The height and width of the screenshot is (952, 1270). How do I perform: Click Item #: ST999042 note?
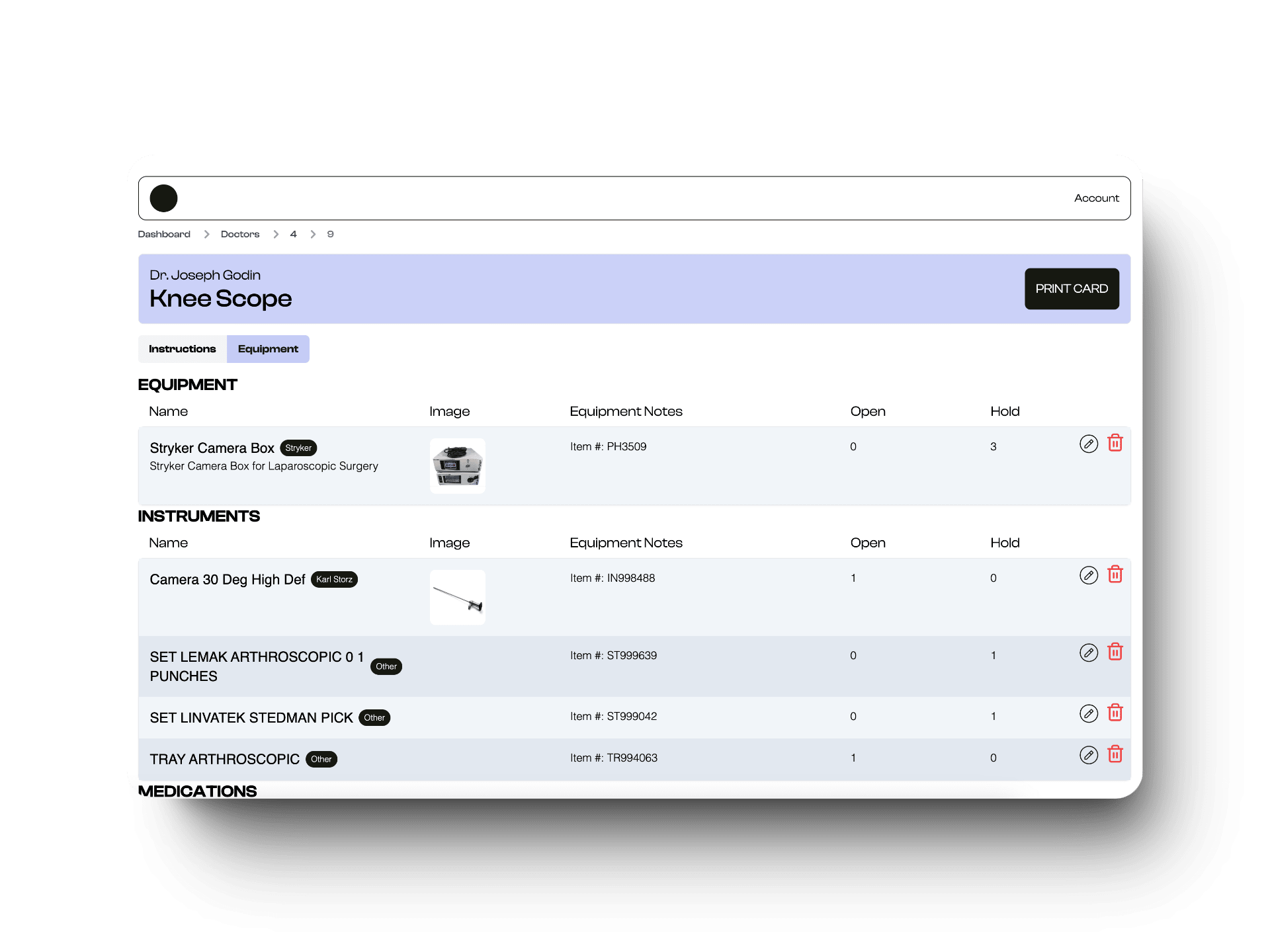(614, 717)
